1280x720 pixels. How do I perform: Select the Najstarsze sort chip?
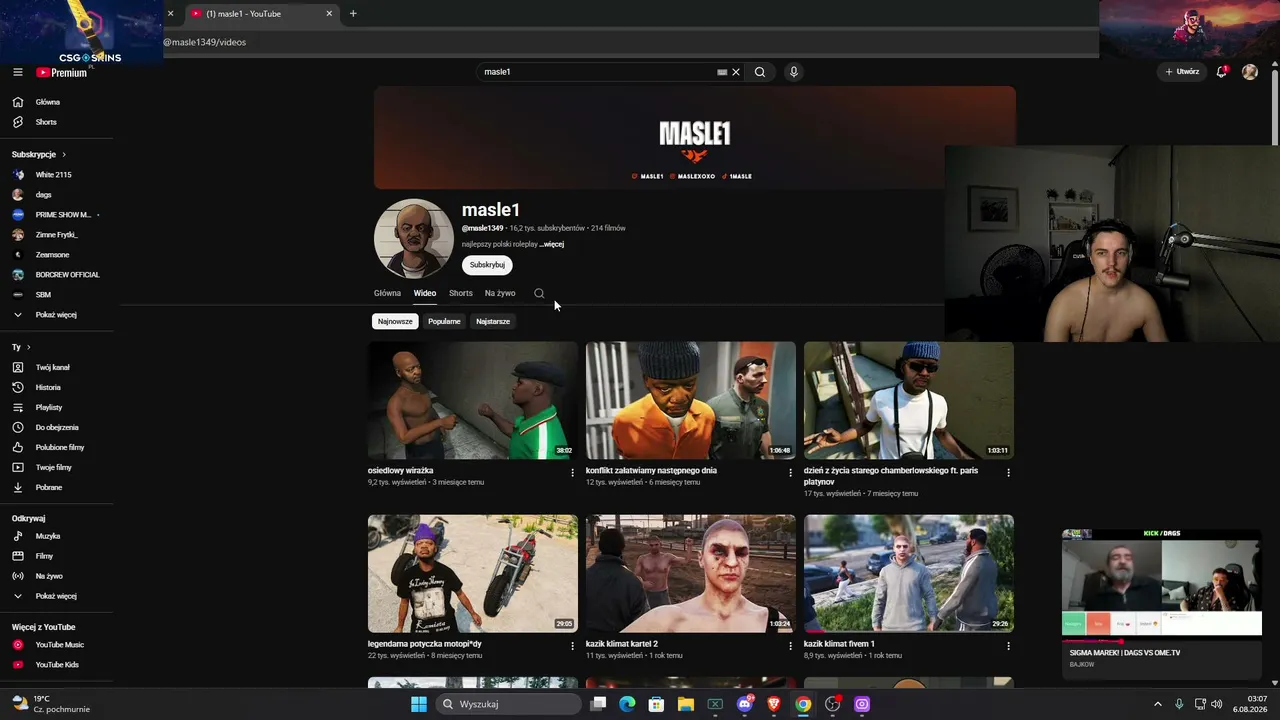point(493,321)
